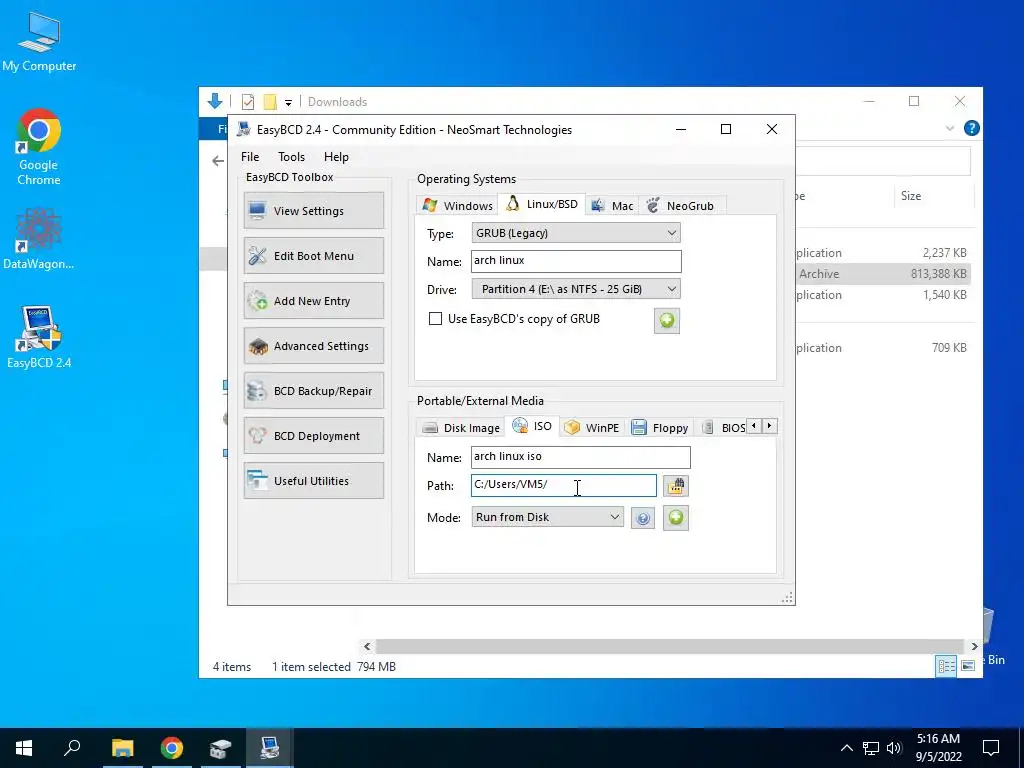The height and width of the screenshot is (768, 1024).
Task: Open the BIOS extender tab
Action: (x=724, y=428)
